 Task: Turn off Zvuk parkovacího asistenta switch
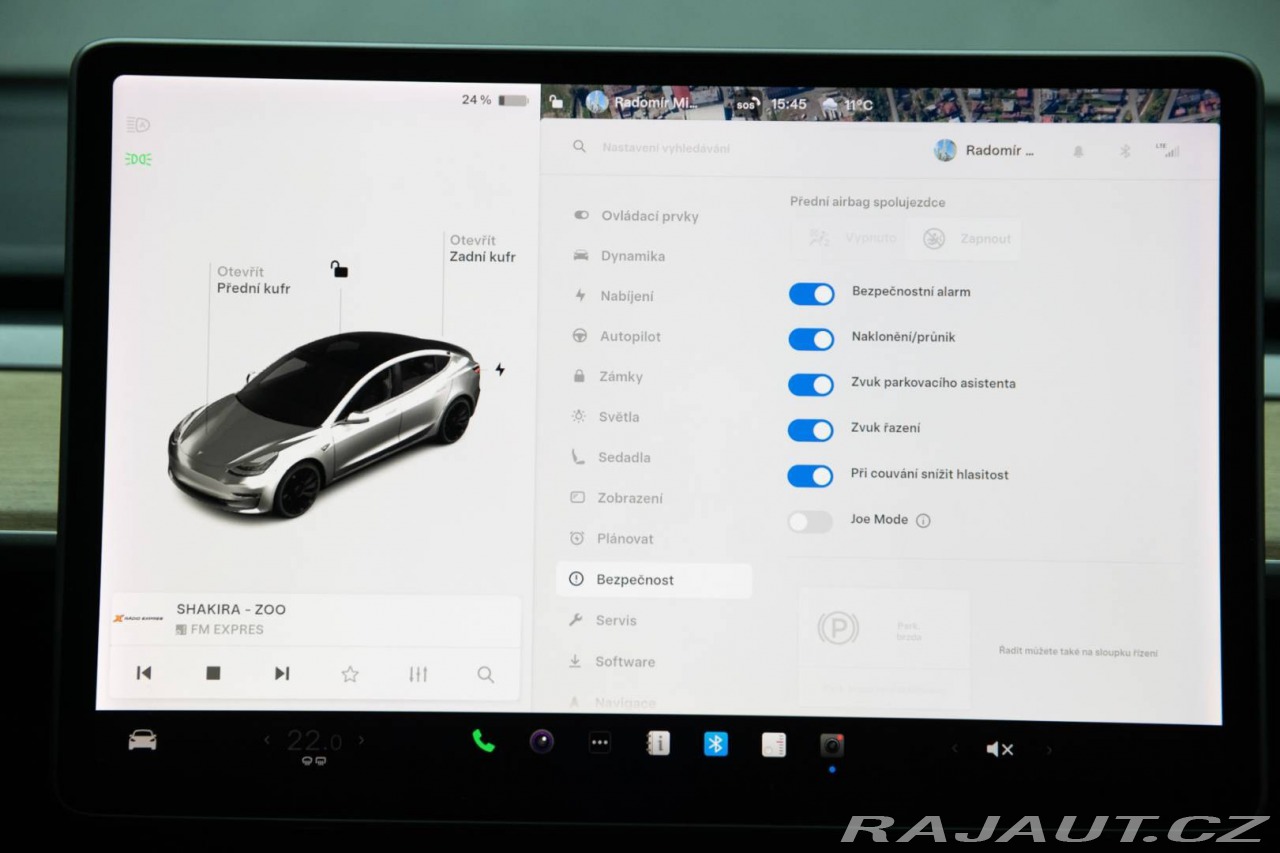(811, 385)
